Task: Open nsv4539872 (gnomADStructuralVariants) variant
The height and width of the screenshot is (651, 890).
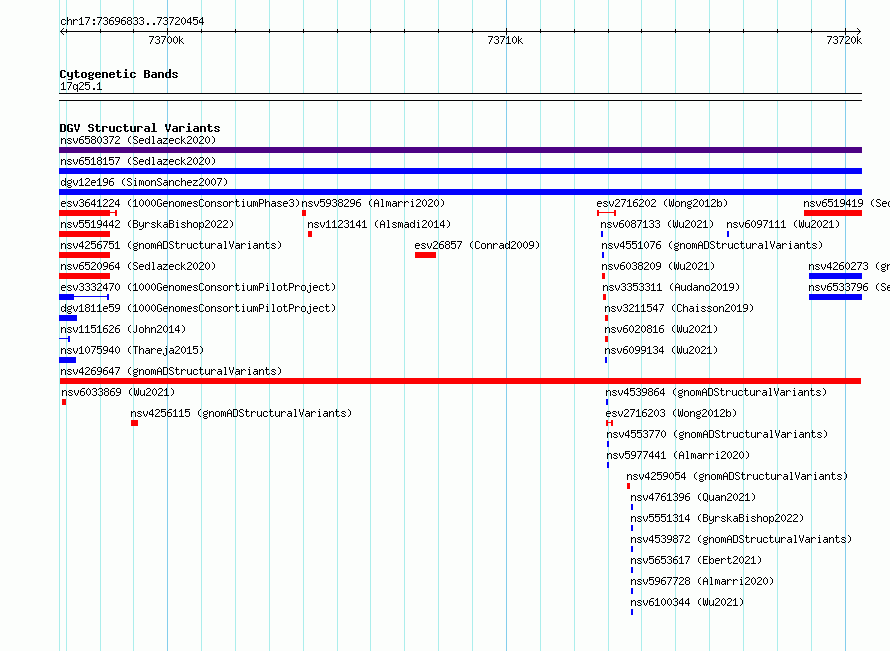Action: tap(741, 539)
